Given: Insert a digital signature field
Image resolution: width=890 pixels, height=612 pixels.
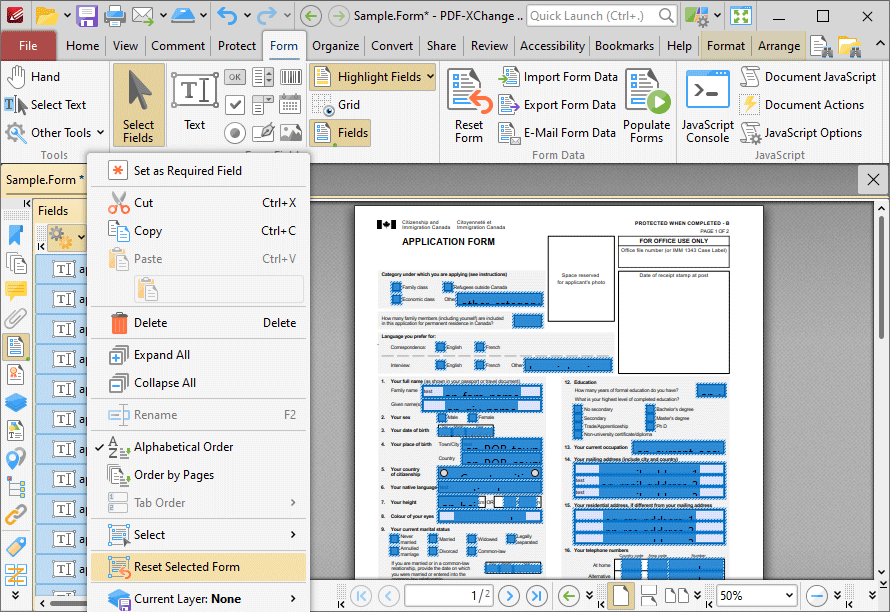Looking at the screenshot, I should point(263,133).
